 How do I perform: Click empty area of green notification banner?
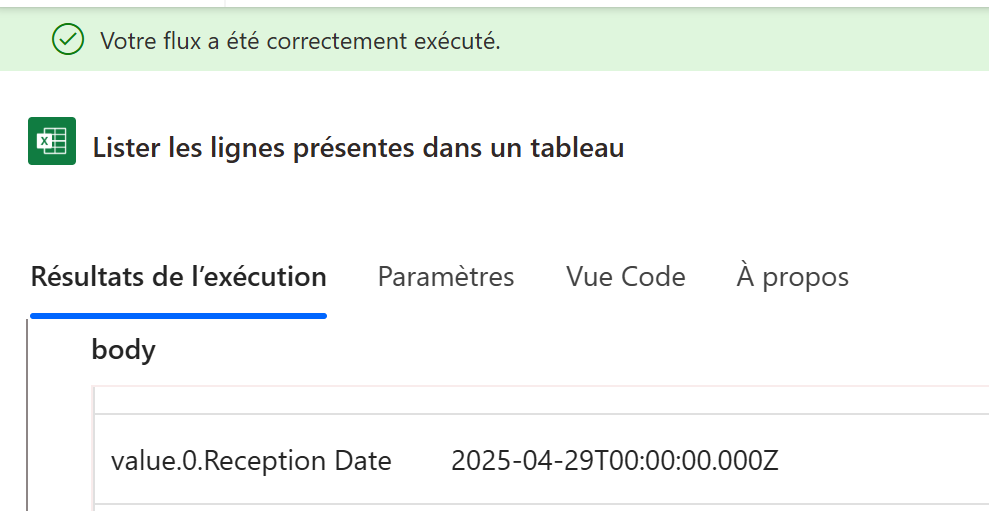coord(744,40)
